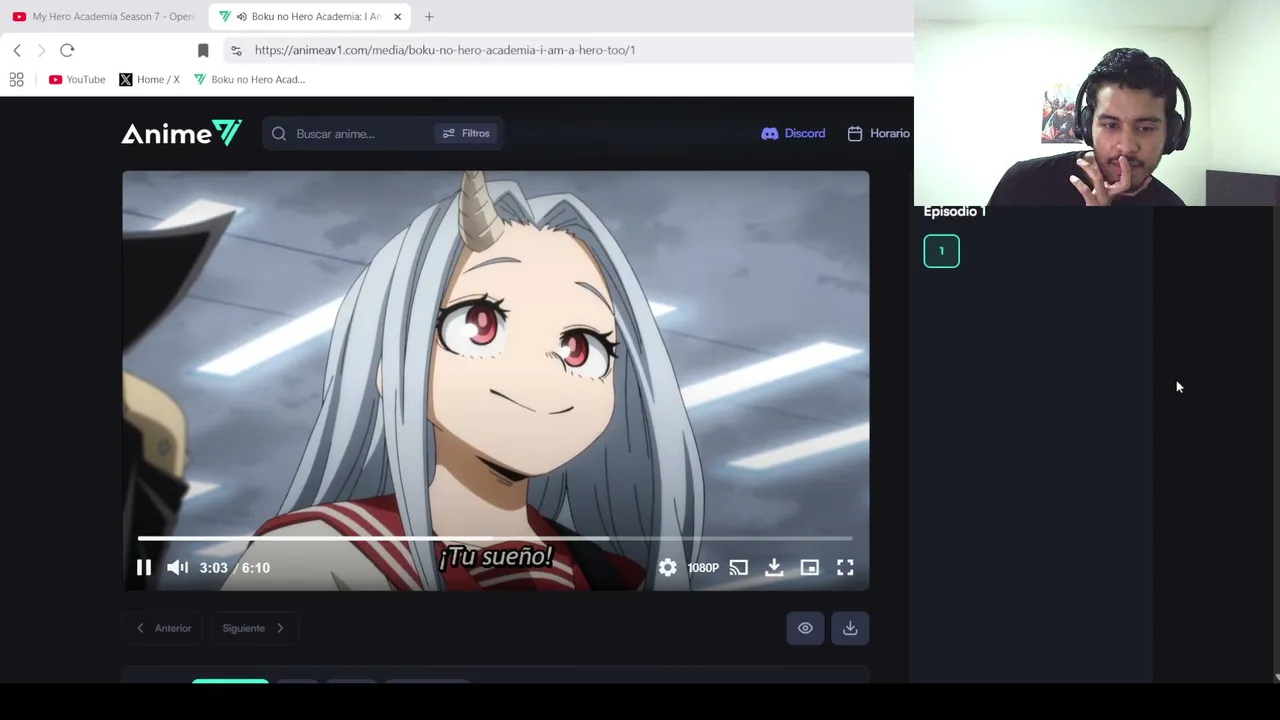
Task: Open the Filtros search filters
Action: (466, 133)
